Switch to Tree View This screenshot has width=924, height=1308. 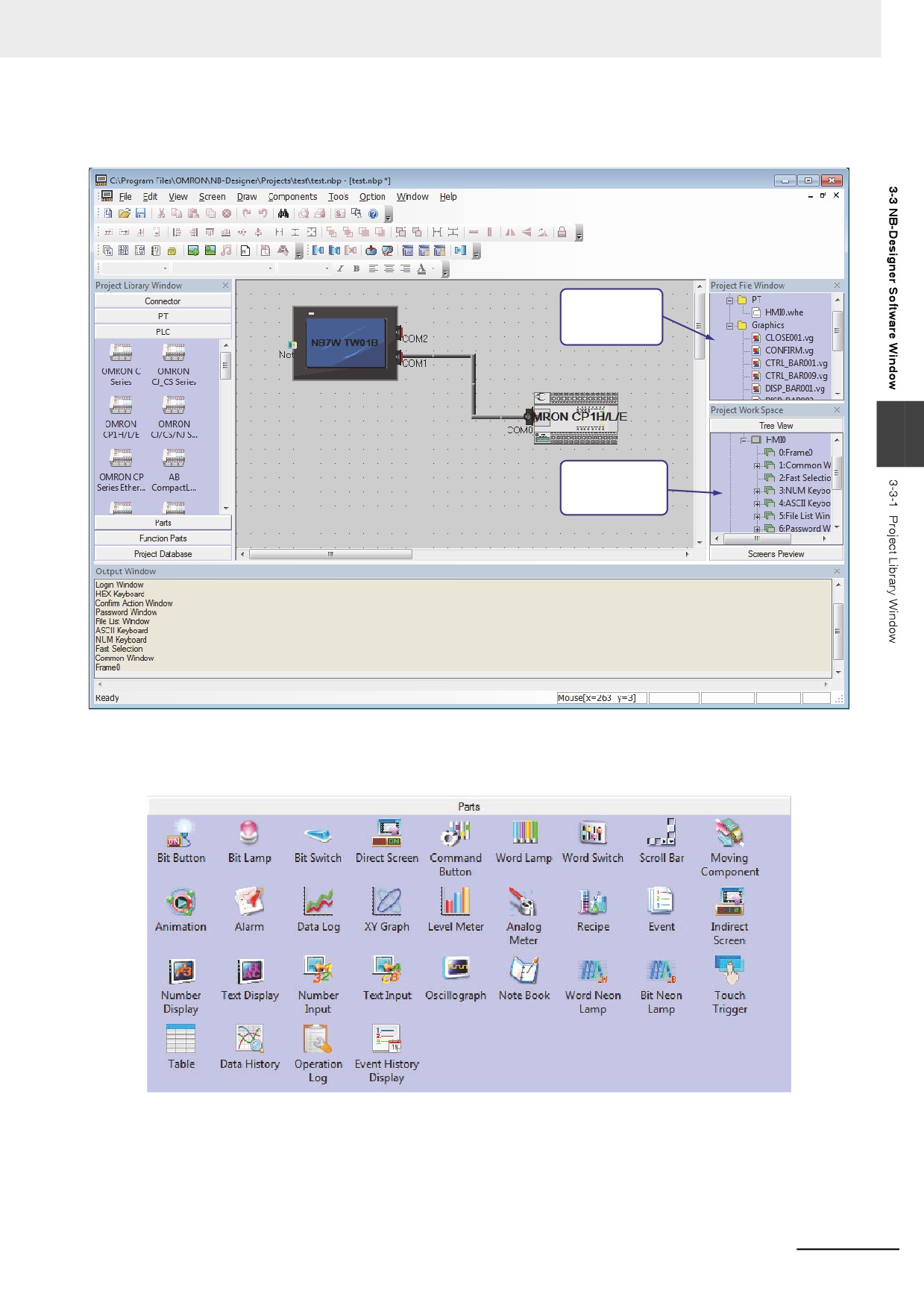776,426
